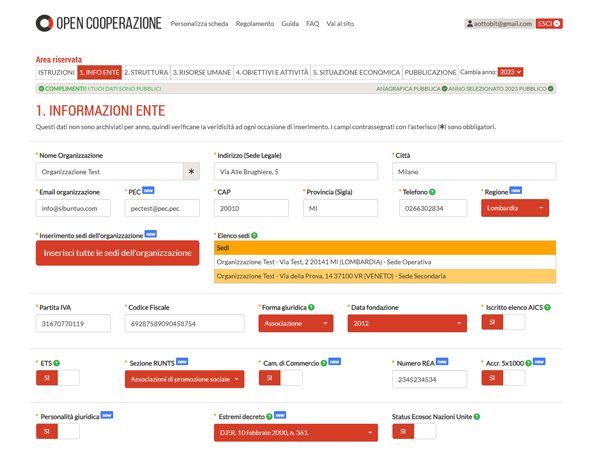Expand the Sezione RUNTS dropdown
Viewport: 600px width, 450px height.
point(184,379)
